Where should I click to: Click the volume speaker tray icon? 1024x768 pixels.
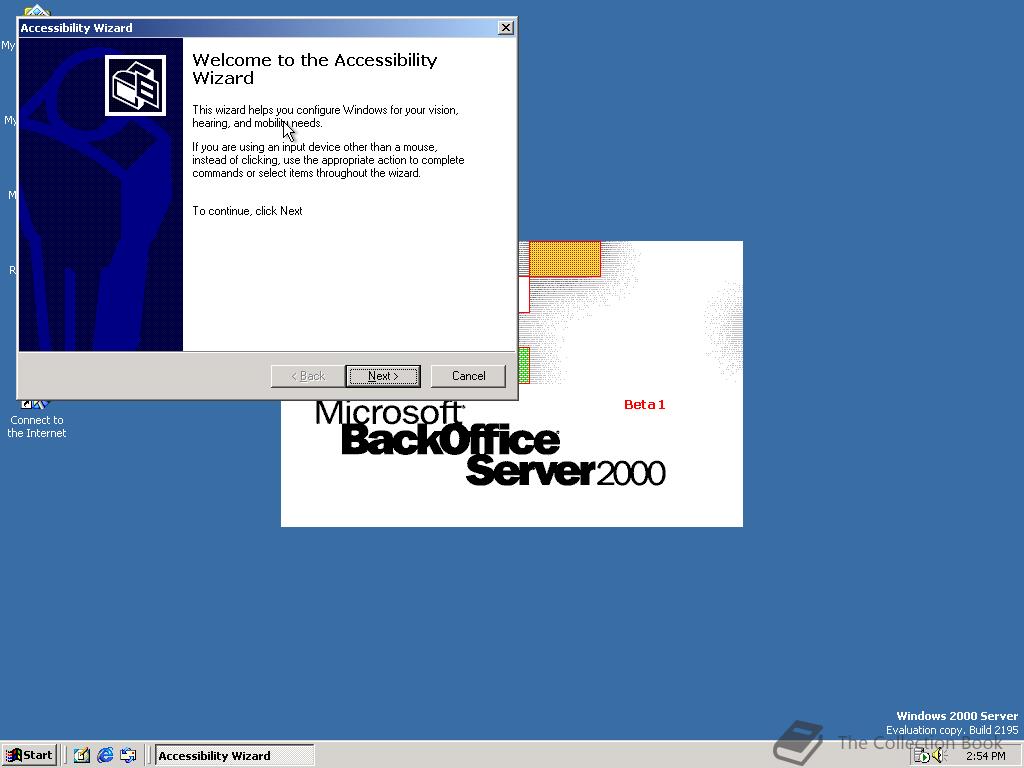tap(940, 756)
